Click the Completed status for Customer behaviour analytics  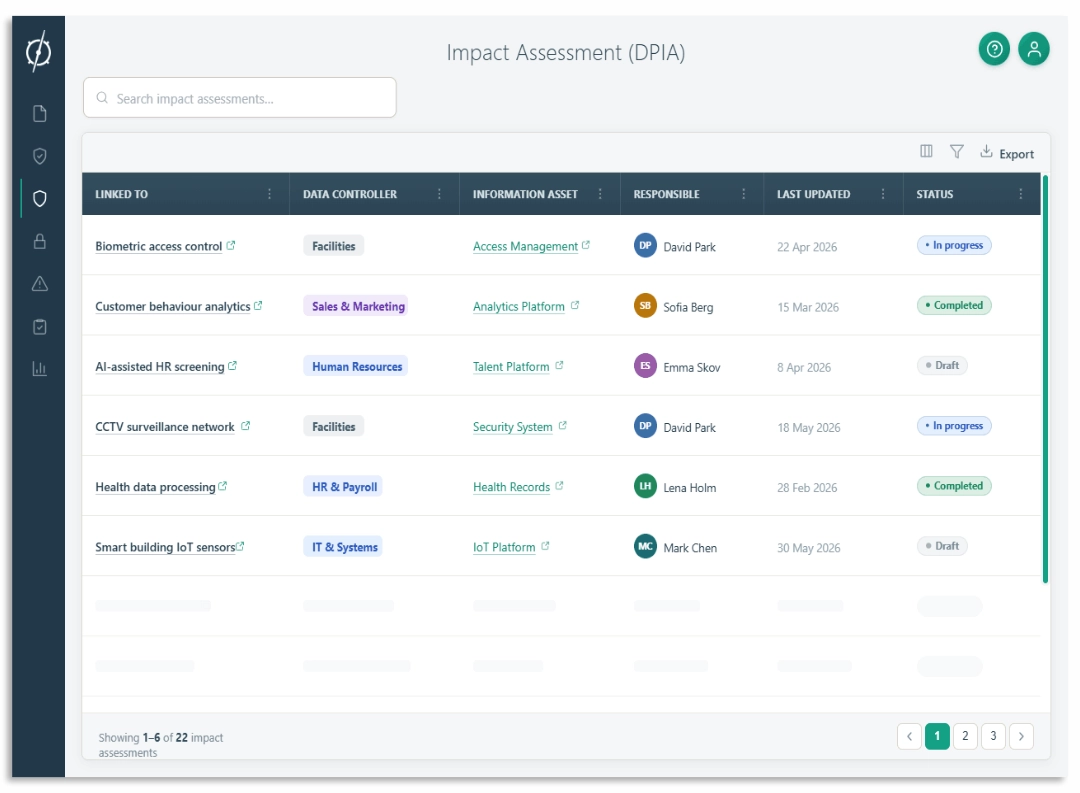point(954,305)
